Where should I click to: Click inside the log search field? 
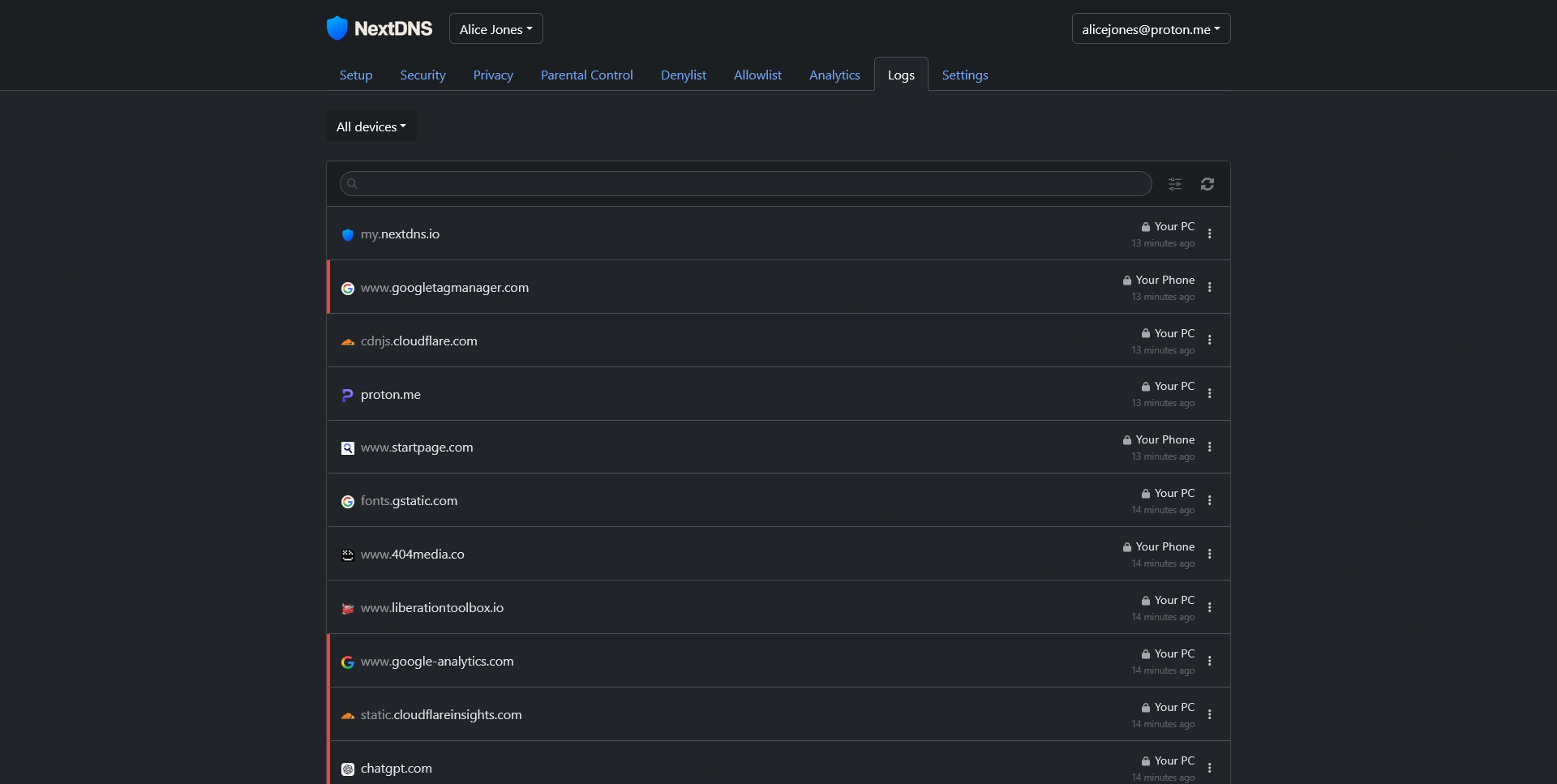click(730, 183)
